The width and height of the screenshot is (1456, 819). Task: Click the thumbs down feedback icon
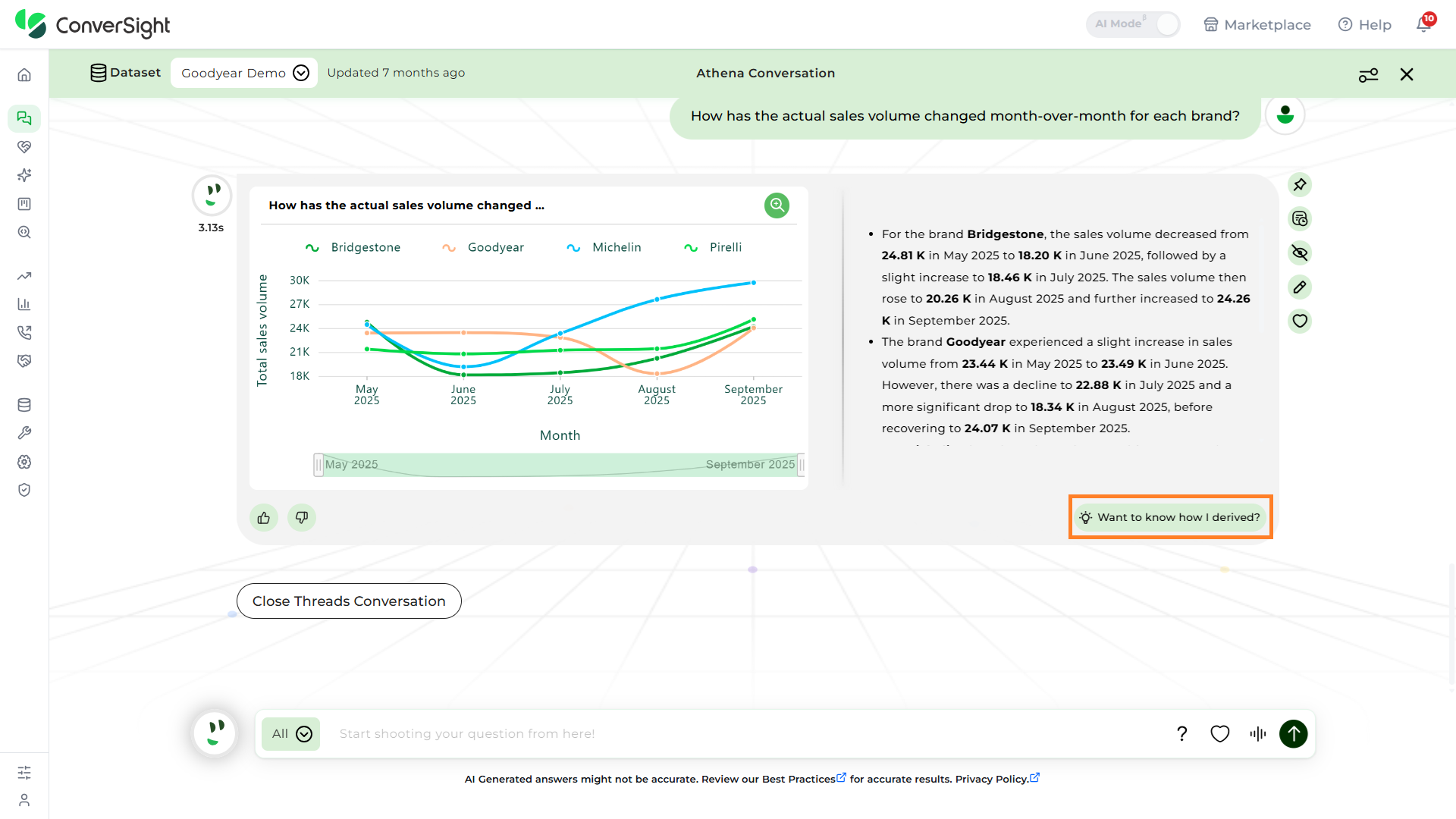point(302,518)
